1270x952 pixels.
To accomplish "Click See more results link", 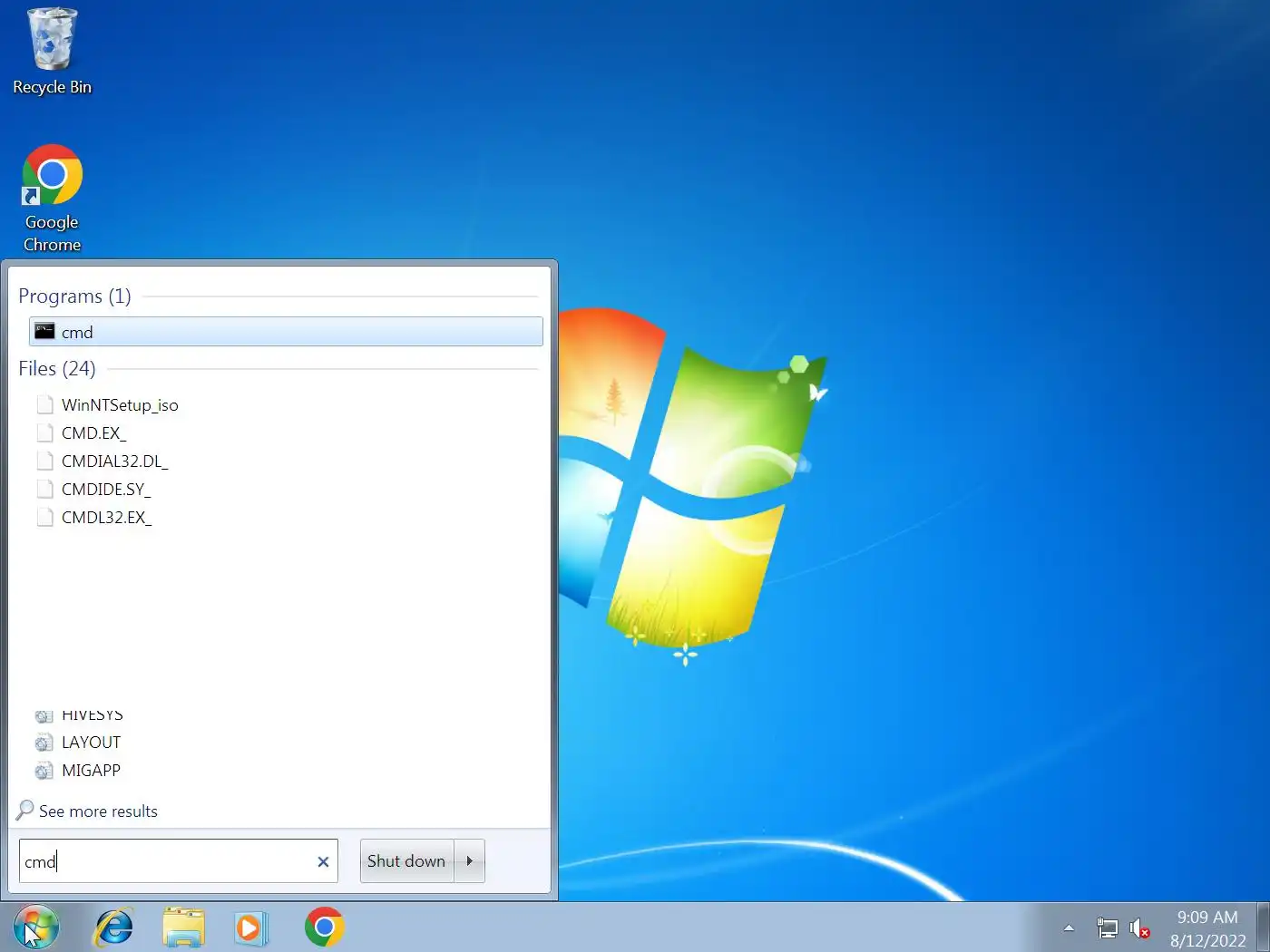I will pos(98,811).
